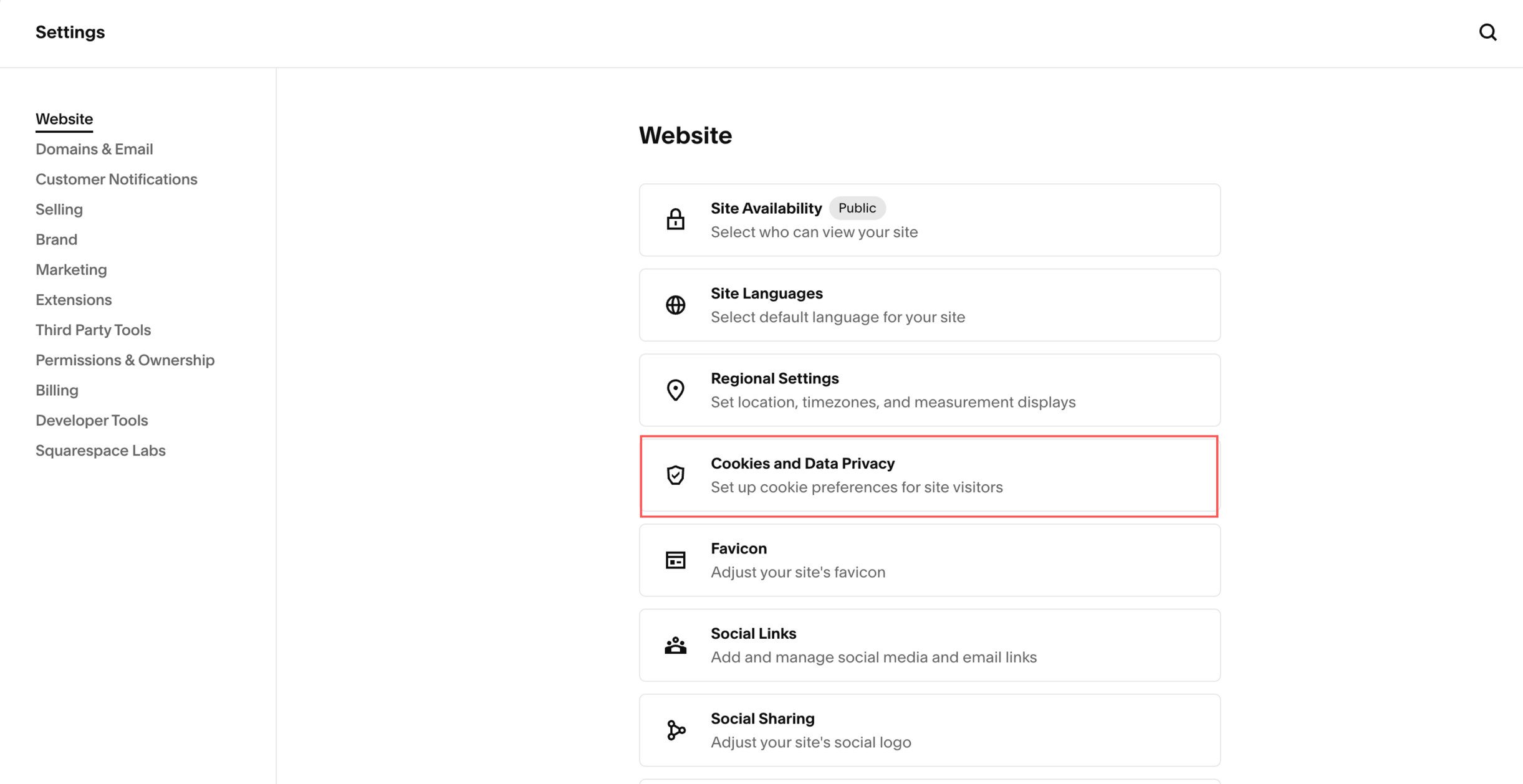Click "Select default language for your site"

click(x=838, y=317)
